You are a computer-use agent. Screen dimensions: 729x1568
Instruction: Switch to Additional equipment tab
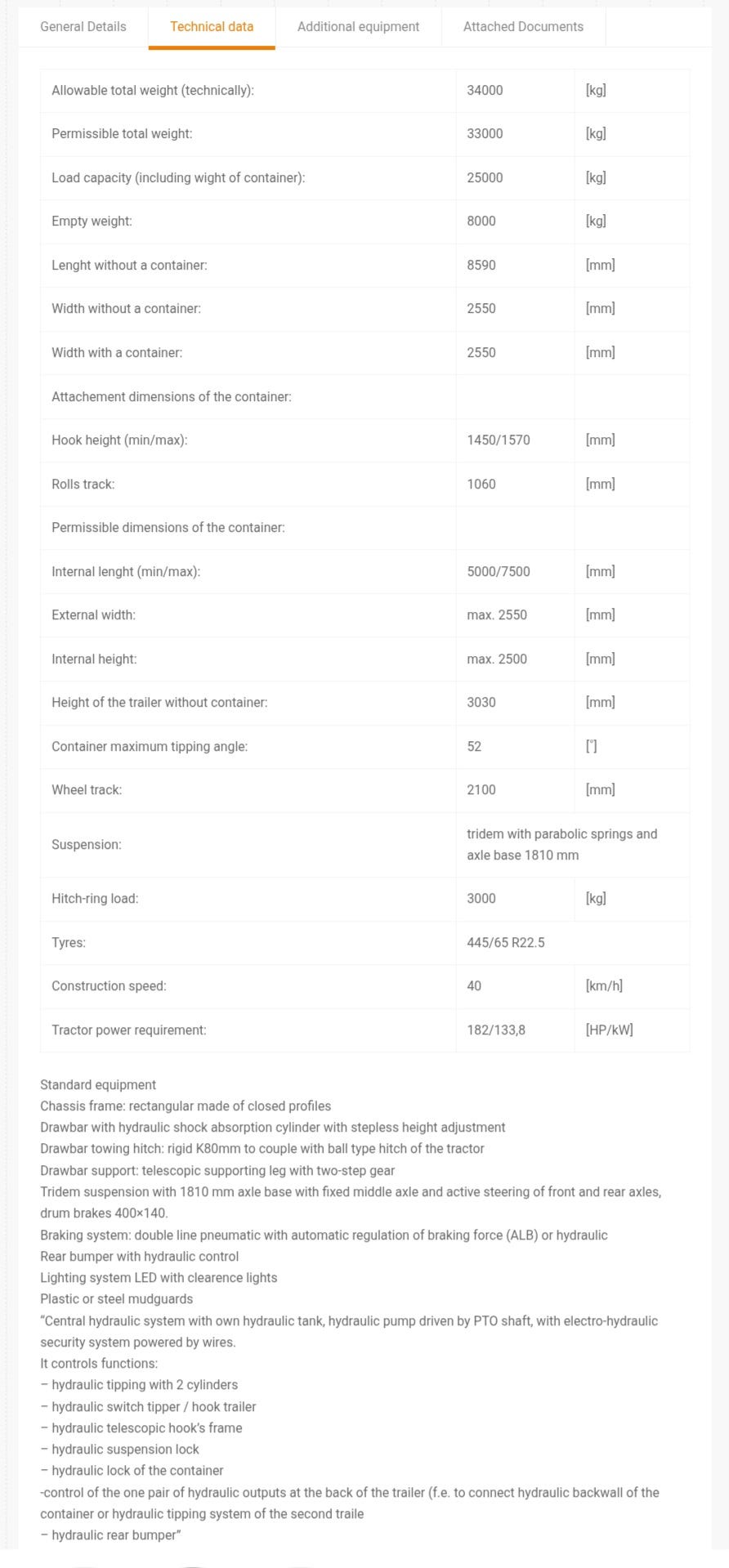pos(358,27)
